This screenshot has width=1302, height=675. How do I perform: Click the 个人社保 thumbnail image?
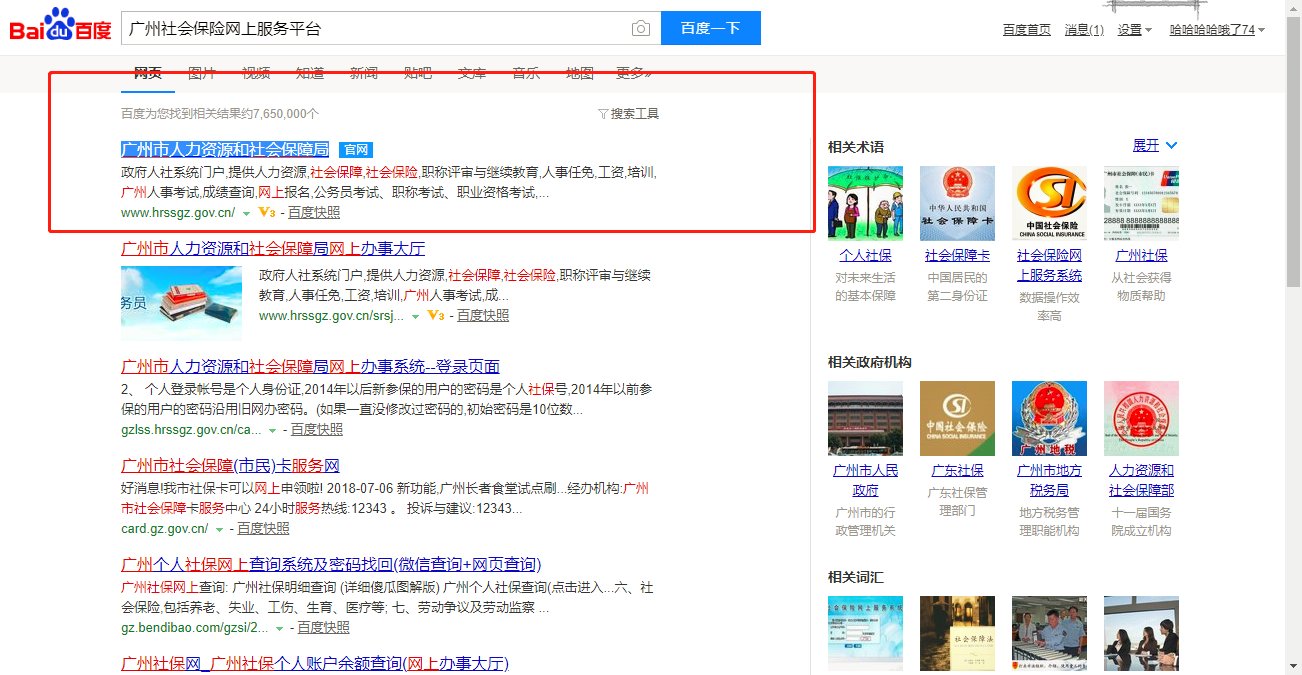865,201
